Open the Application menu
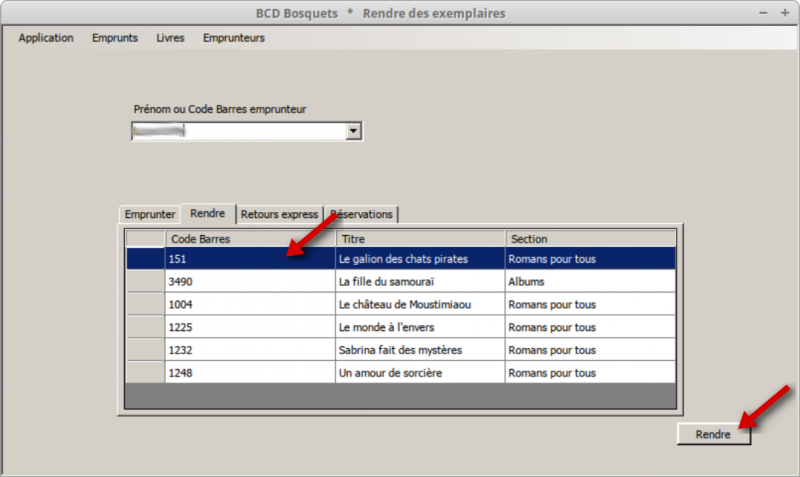Image resolution: width=800 pixels, height=477 pixels. (46, 38)
